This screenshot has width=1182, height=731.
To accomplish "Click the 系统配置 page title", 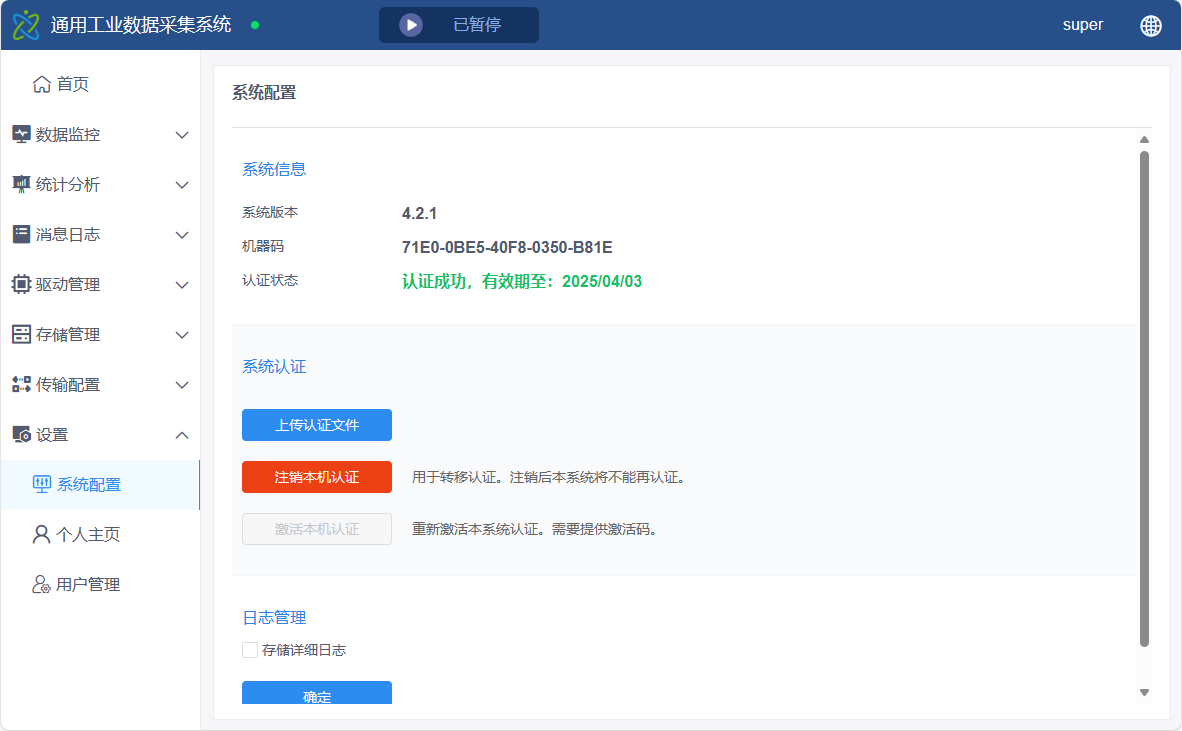I will pyautogui.click(x=264, y=93).
